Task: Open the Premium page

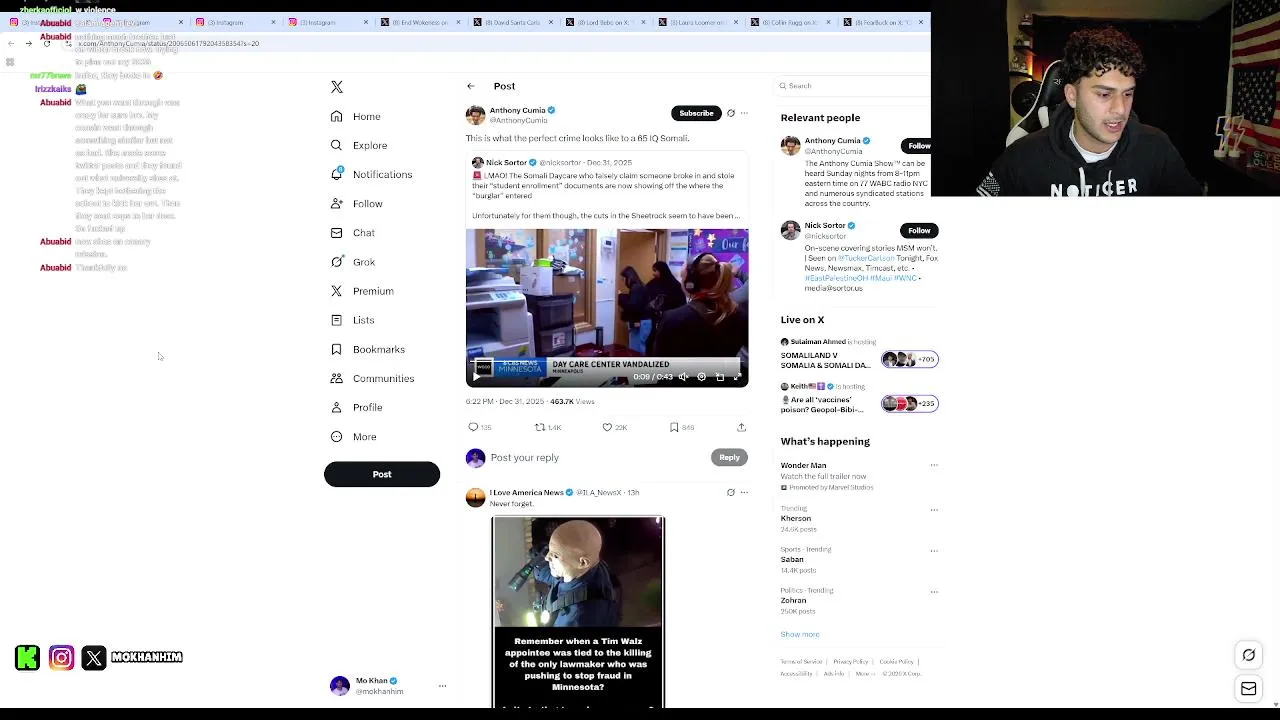Action: (362, 291)
